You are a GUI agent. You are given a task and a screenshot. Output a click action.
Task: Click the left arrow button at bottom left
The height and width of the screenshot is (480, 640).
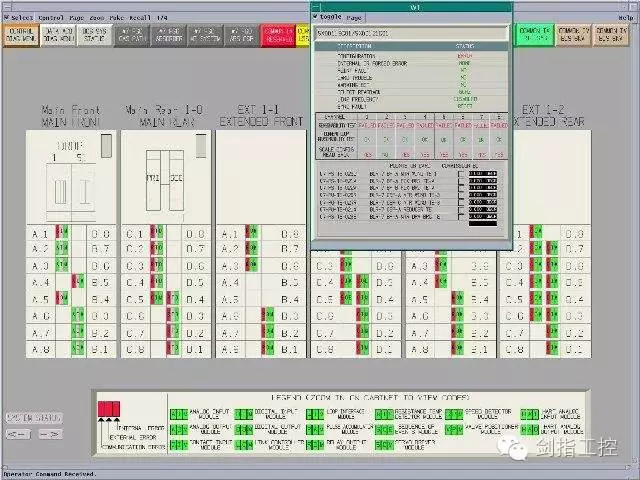[x=16, y=434]
